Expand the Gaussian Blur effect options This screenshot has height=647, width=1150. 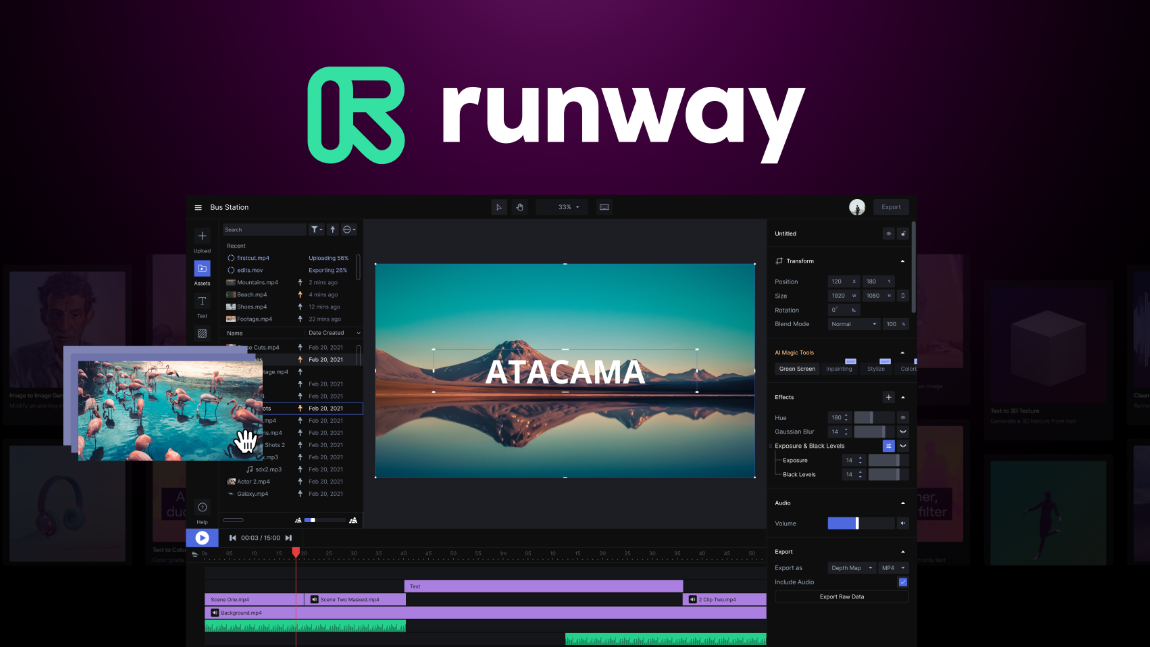[903, 432]
